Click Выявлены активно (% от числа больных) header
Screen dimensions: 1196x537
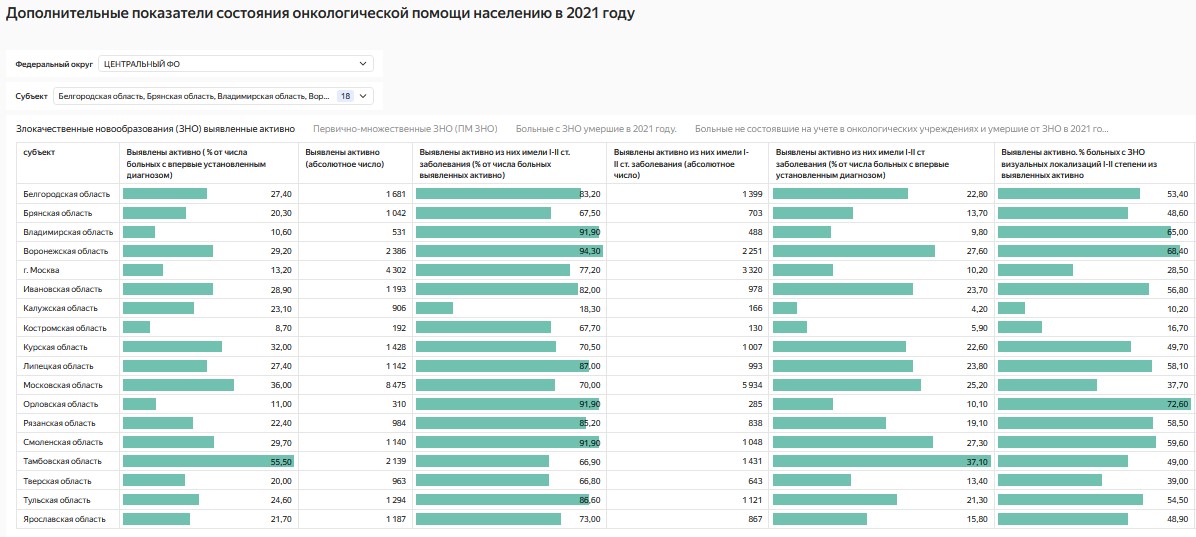(195, 163)
